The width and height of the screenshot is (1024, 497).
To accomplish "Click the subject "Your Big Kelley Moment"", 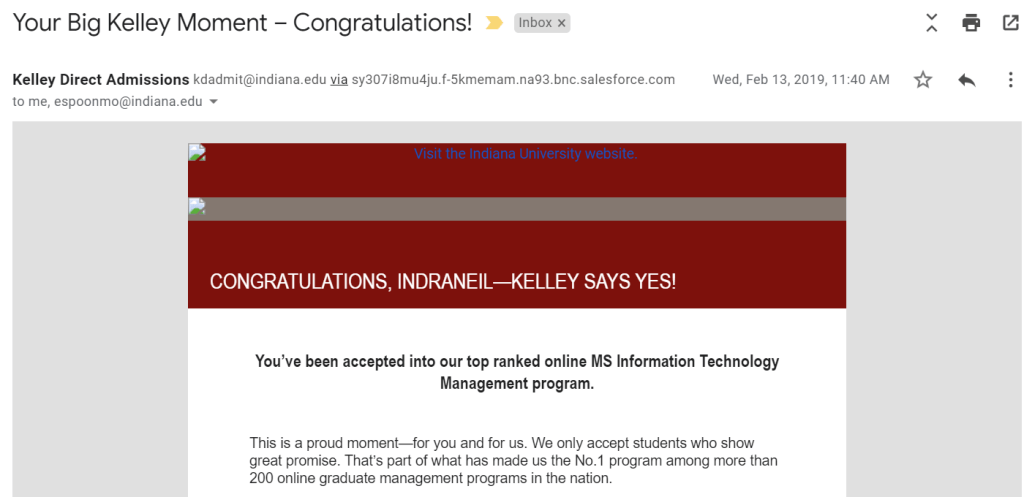I will tap(241, 23).
